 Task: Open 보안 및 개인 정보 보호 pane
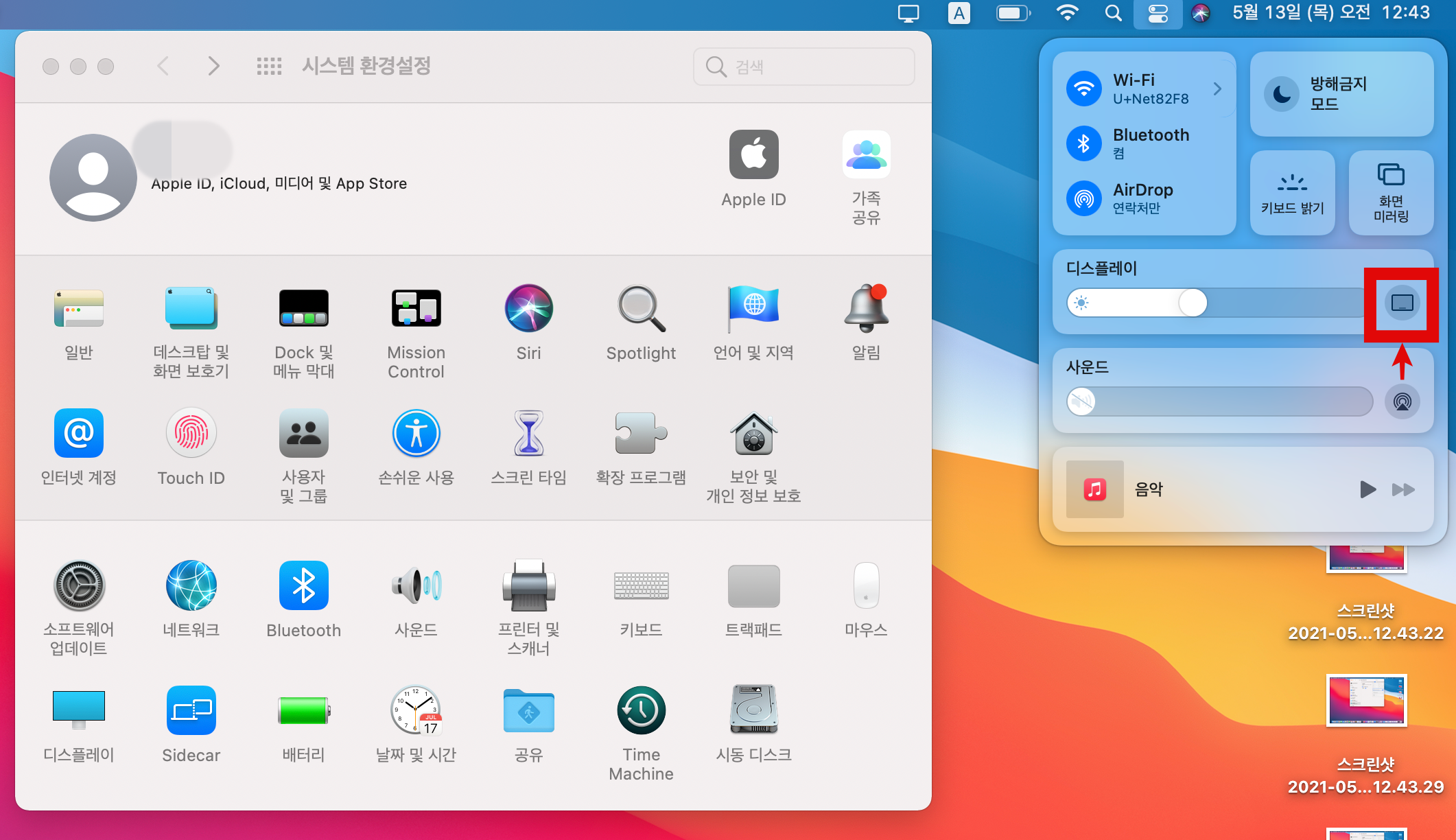point(753,434)
